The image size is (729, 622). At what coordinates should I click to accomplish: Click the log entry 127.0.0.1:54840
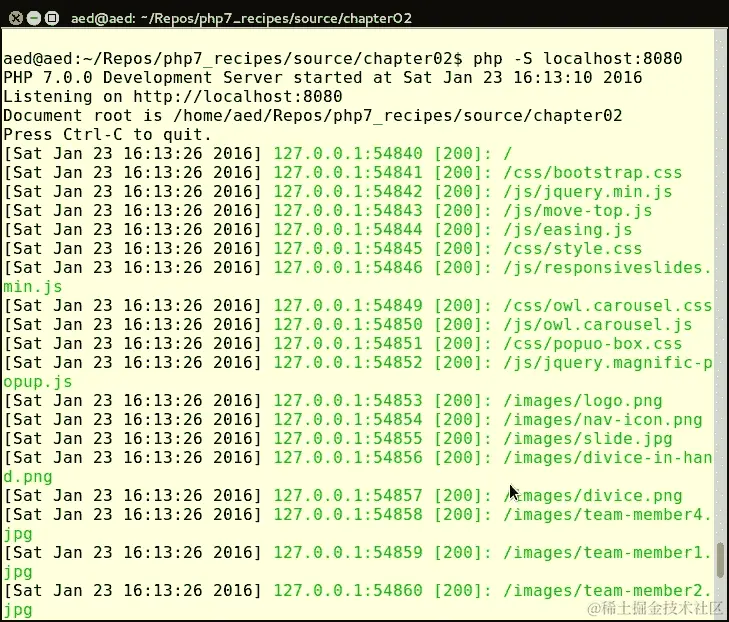[258, 153]
